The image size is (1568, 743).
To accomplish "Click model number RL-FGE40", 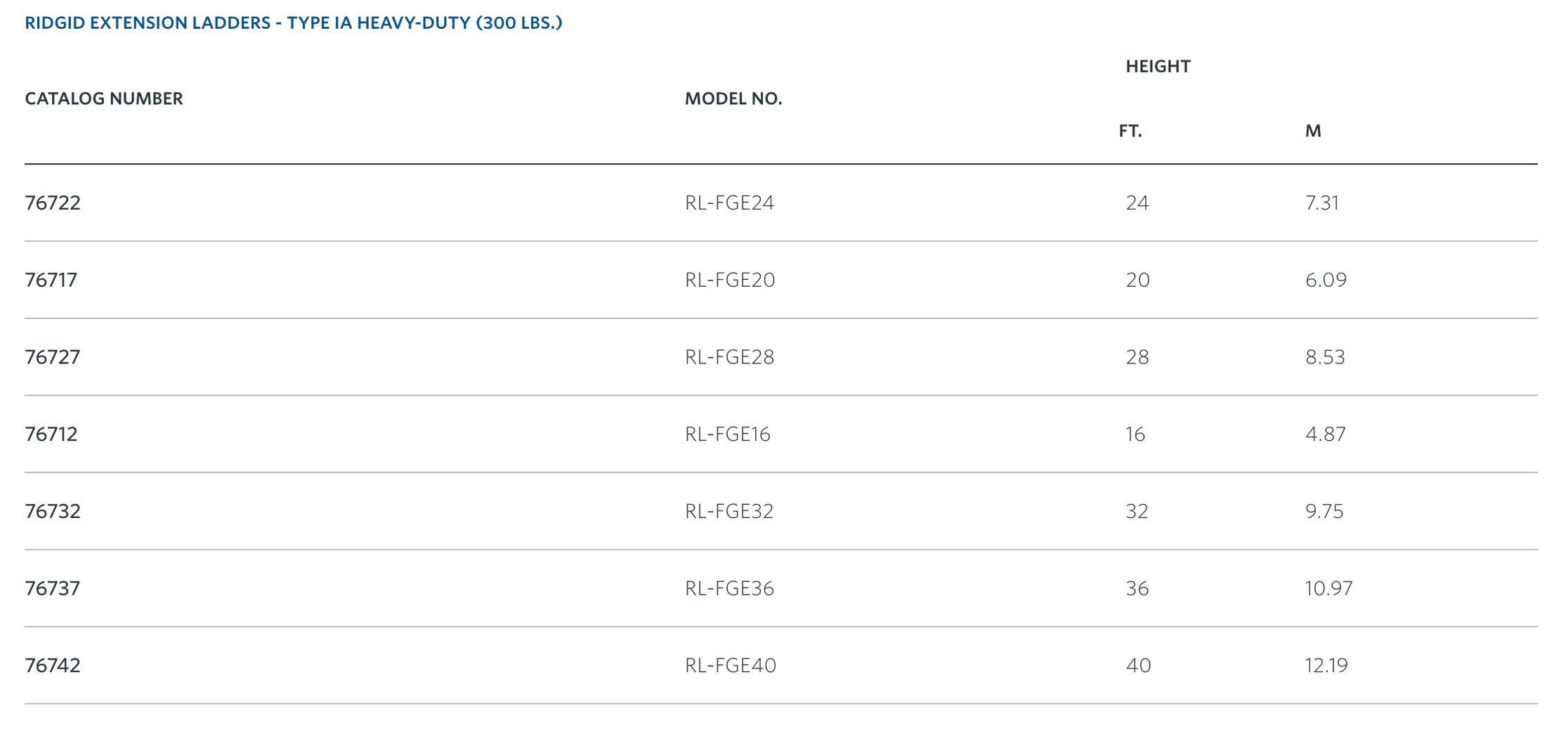I will pos(731,666).
